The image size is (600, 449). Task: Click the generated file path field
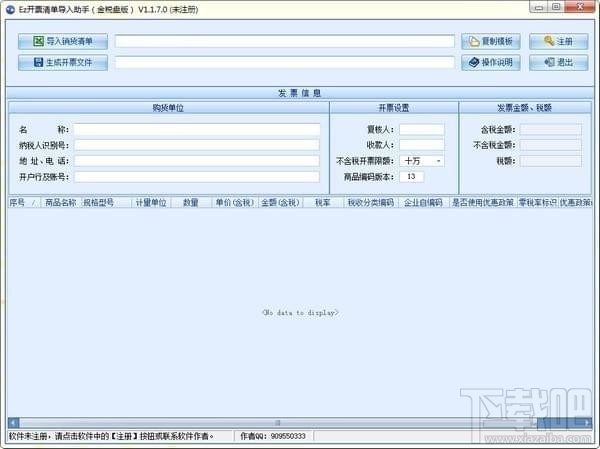tap(285, 62)
